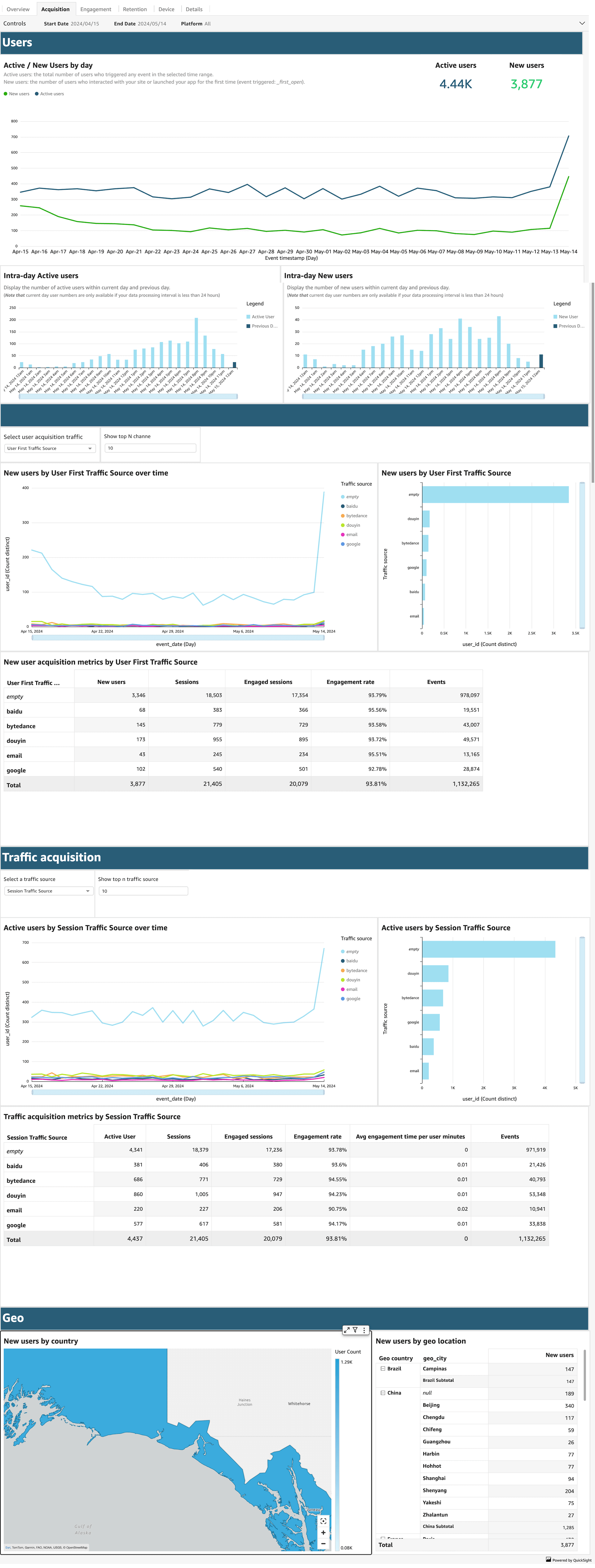Go to the Engagement tab
The height and width of the screenshot is (1568, 595).
pos(95,9)
